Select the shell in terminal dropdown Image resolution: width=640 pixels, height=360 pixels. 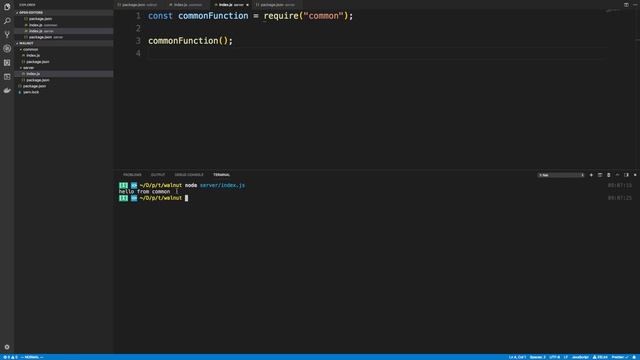click(561, 175)
